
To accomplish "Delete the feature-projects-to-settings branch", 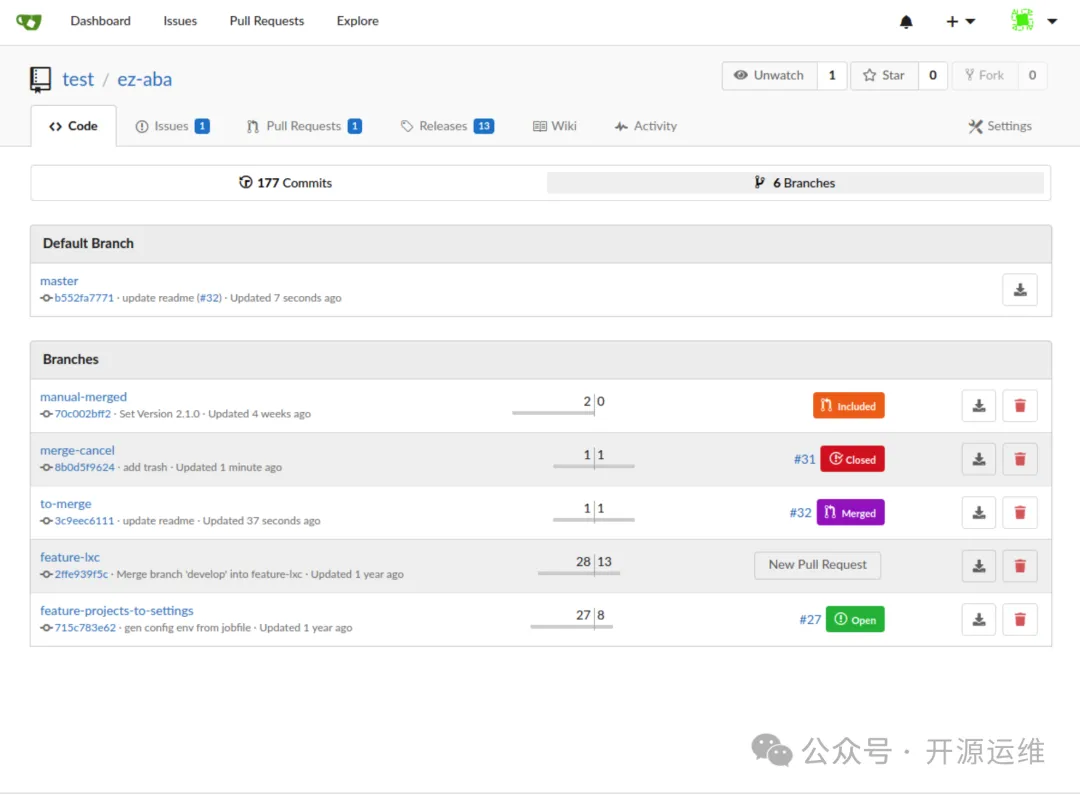I will pos(1019,620).
